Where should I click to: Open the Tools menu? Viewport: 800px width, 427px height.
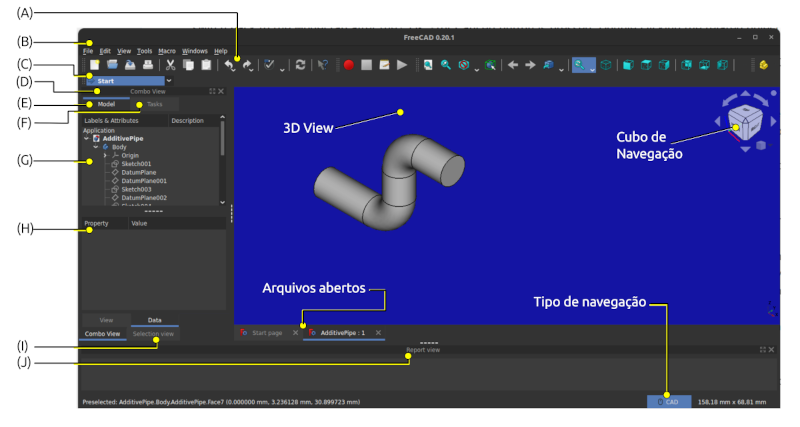pos(144,51)
